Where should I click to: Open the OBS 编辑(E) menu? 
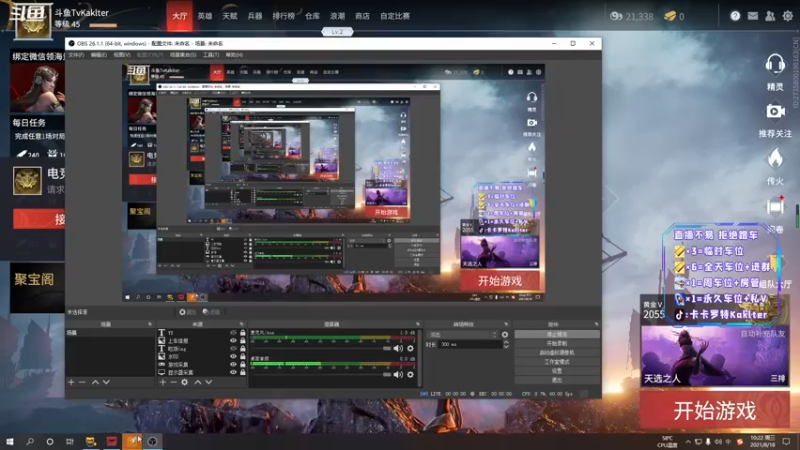coord(98,55)
